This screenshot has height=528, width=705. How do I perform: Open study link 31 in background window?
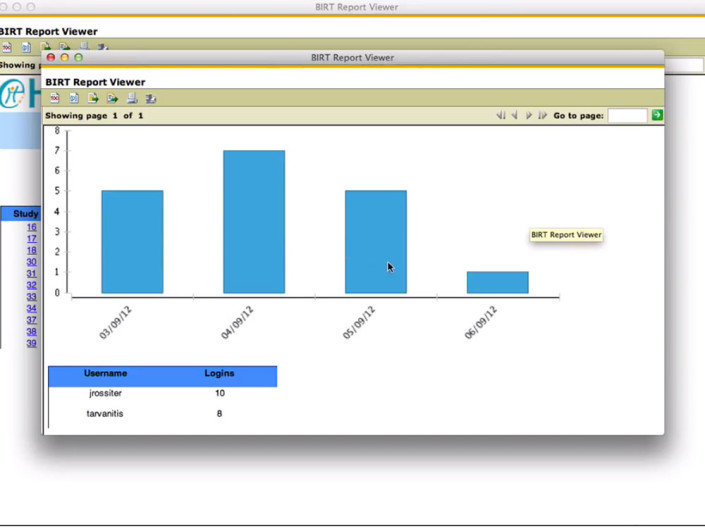coord(31,273)
